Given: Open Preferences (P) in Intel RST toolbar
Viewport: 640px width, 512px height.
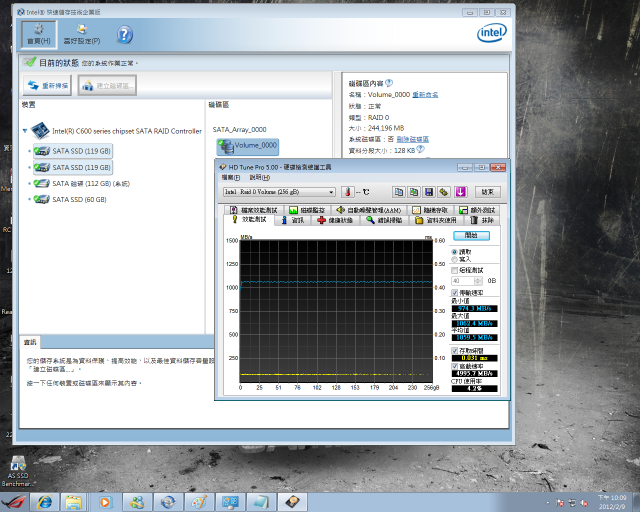Looking at the screenshot, I should [82, 34].
